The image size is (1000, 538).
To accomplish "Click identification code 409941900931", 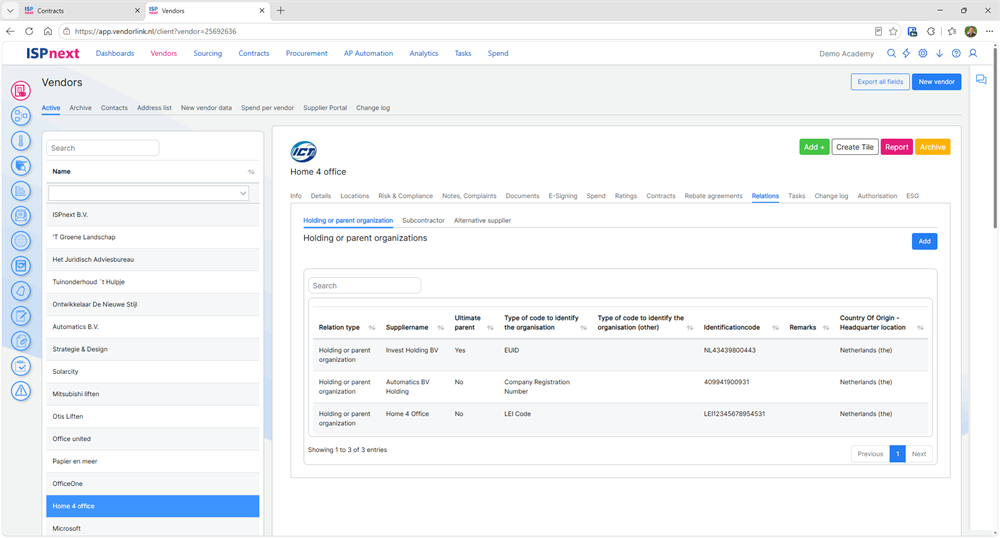I will click(726, 382).
